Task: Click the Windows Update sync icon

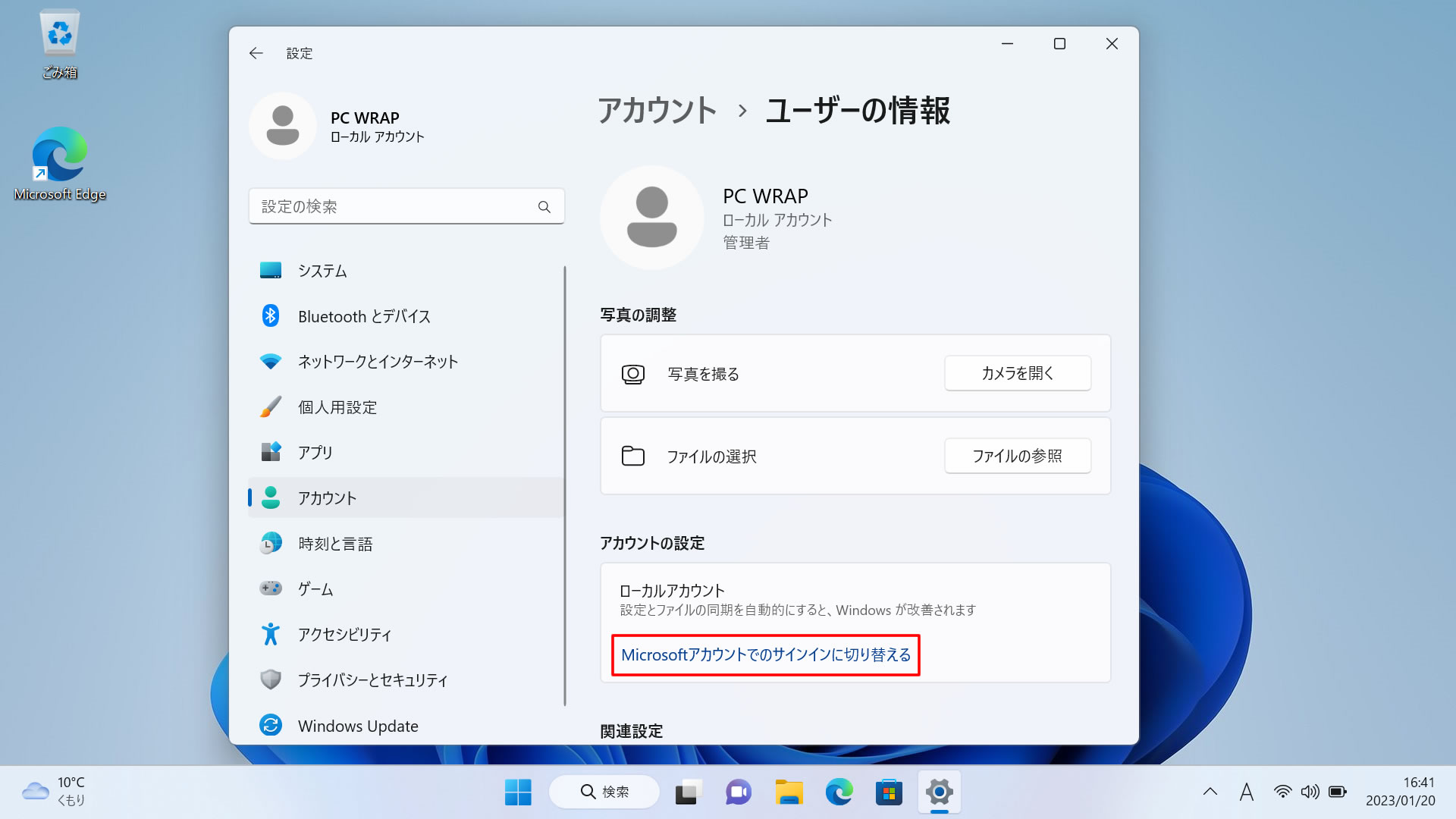Action: click(271, 726)
